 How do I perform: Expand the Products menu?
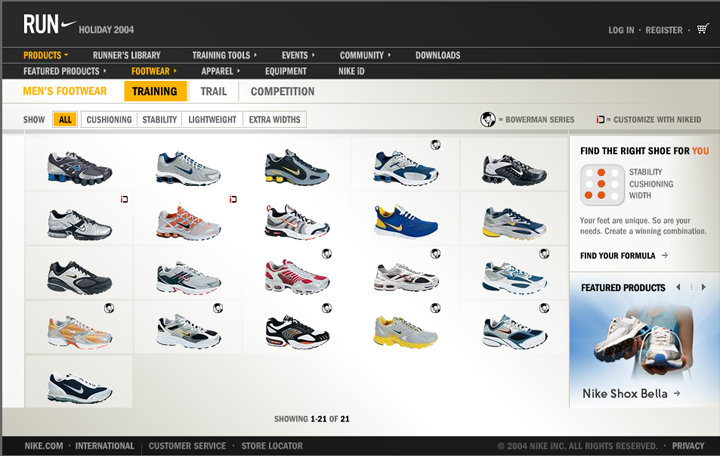point(45,55)
